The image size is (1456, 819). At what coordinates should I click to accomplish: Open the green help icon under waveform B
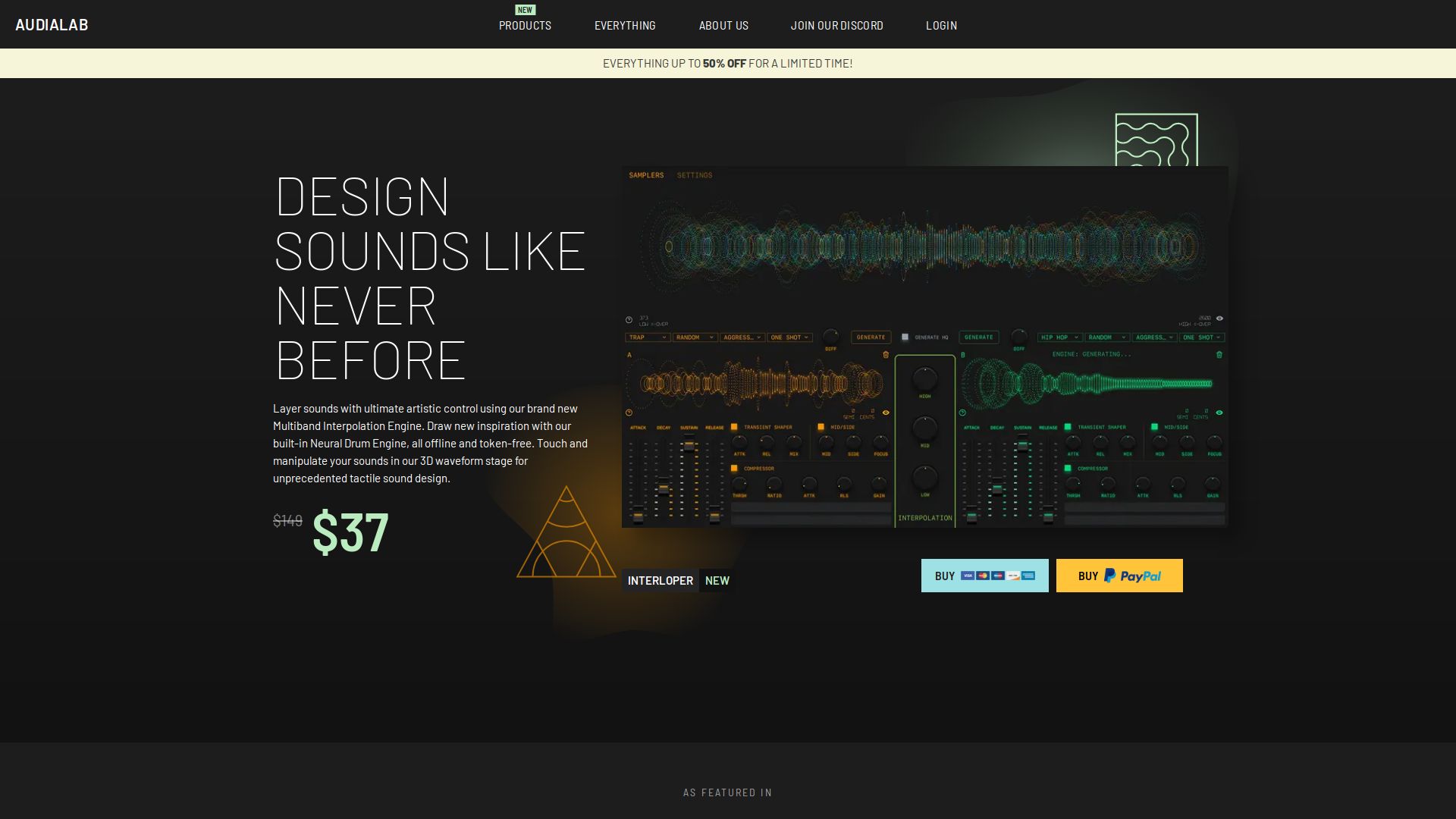[962, 413]
